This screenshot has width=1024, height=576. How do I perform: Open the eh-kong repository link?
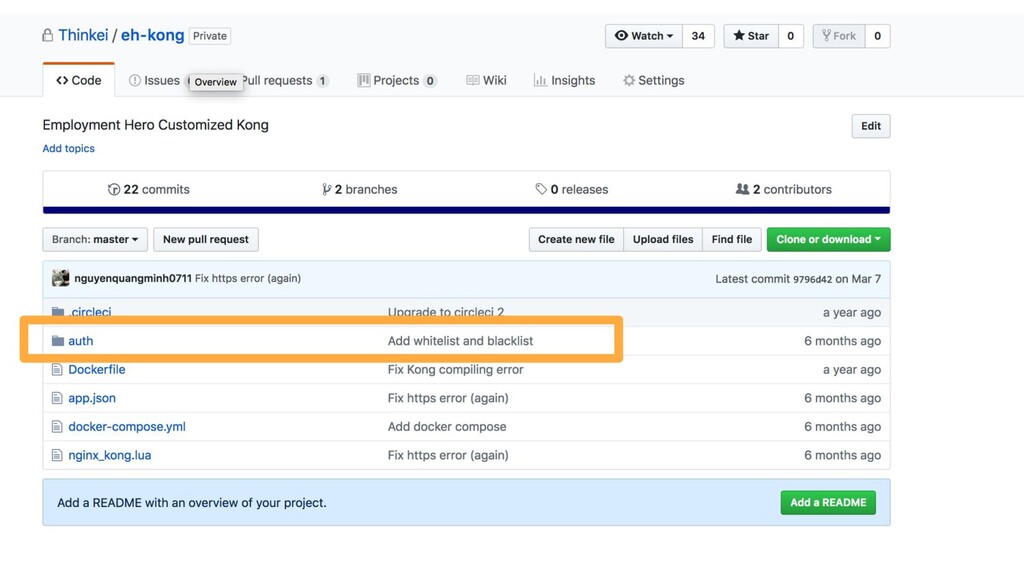pyautogui.click(x=152, y=35)
